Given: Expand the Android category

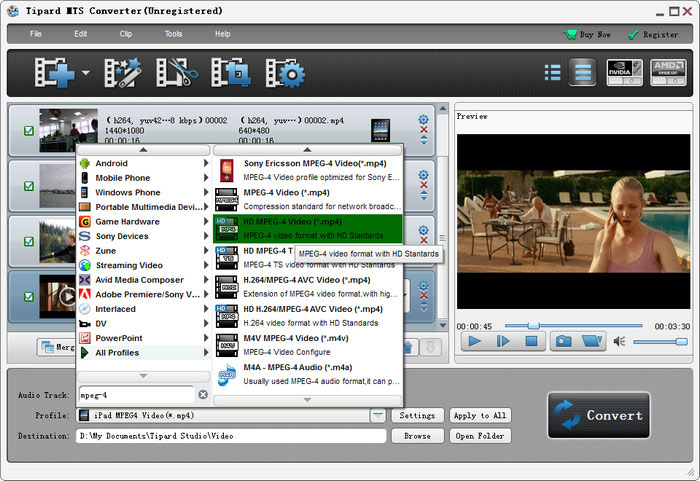Looking at the screenshot, I should (x=144, y=163).
